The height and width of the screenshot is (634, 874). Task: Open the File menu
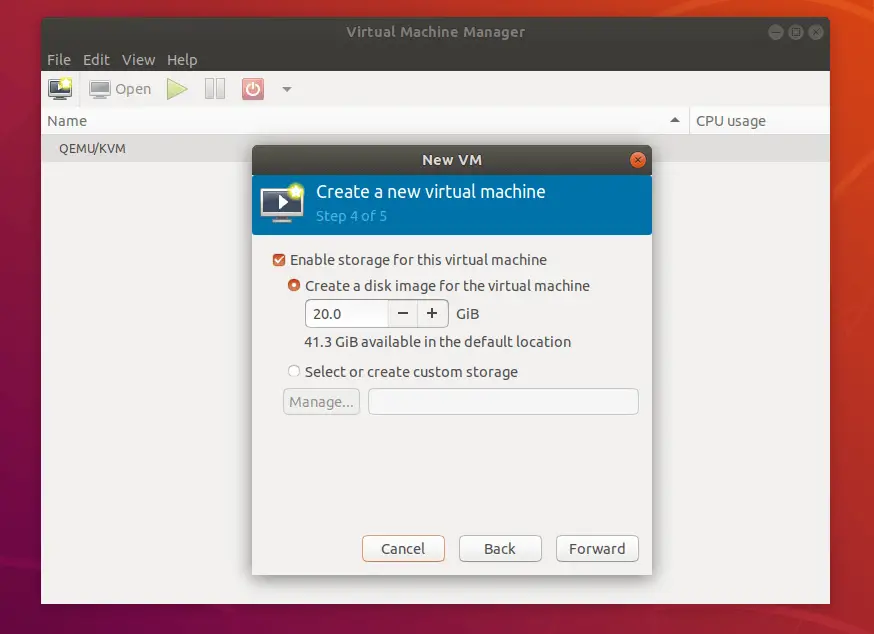click(x=59, y=60)
